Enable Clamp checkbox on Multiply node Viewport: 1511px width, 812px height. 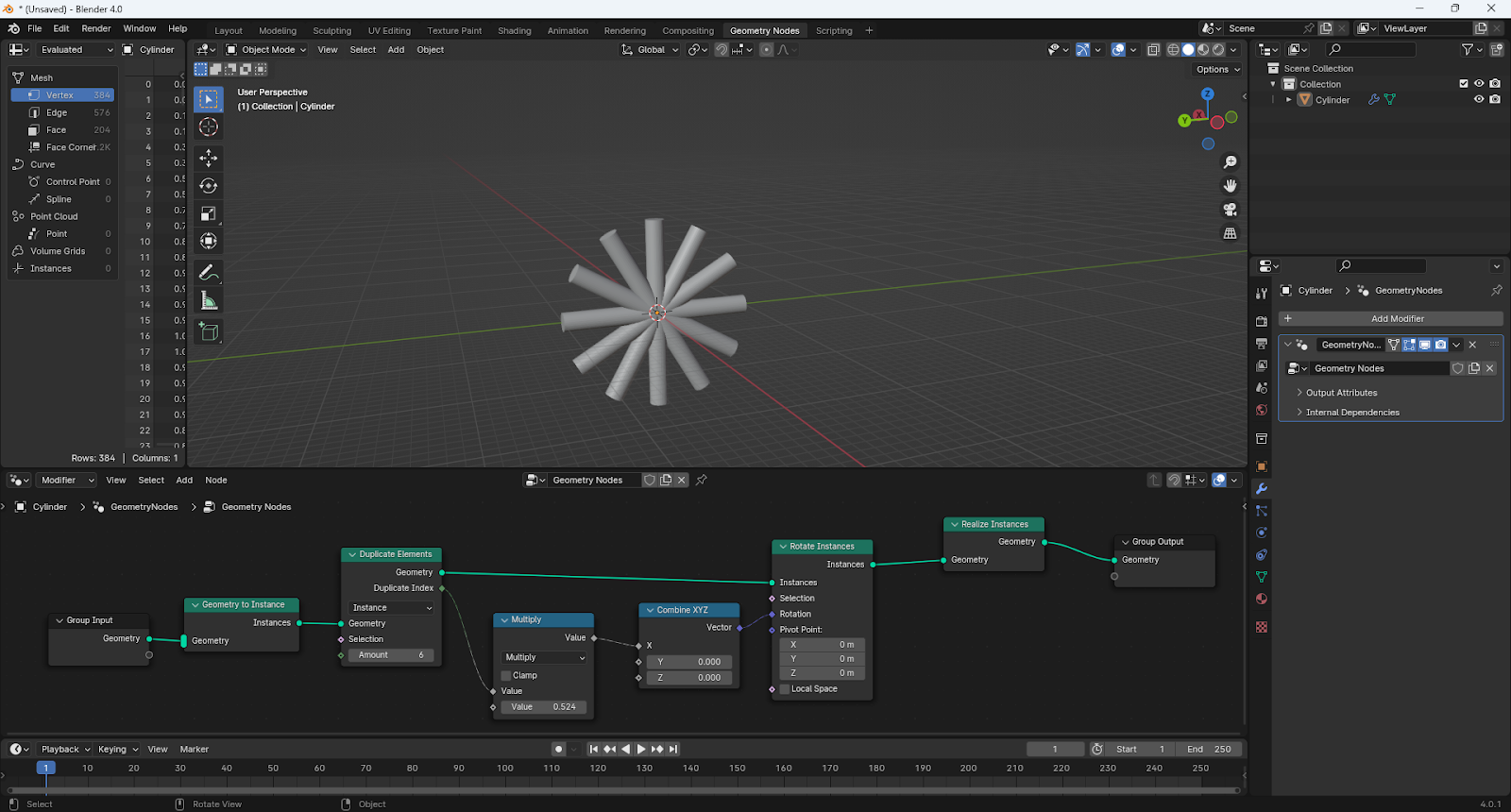[x=506, y=675]
